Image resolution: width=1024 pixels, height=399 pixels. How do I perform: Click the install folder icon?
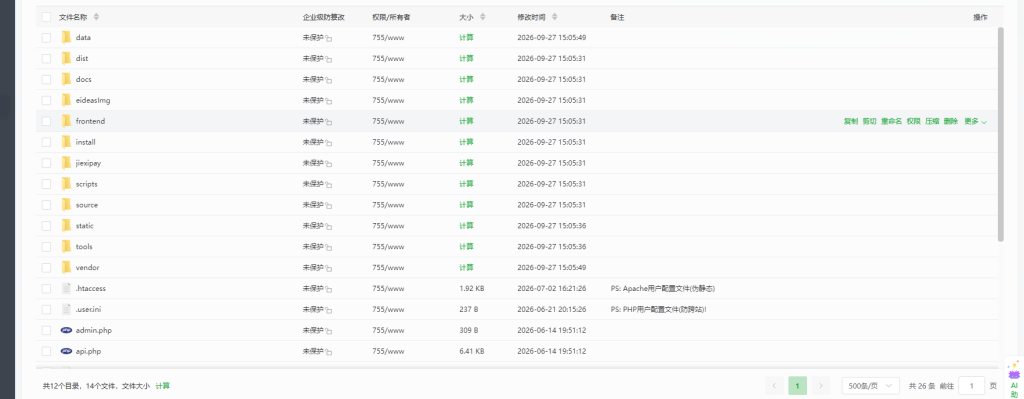(x=66, y=142)
